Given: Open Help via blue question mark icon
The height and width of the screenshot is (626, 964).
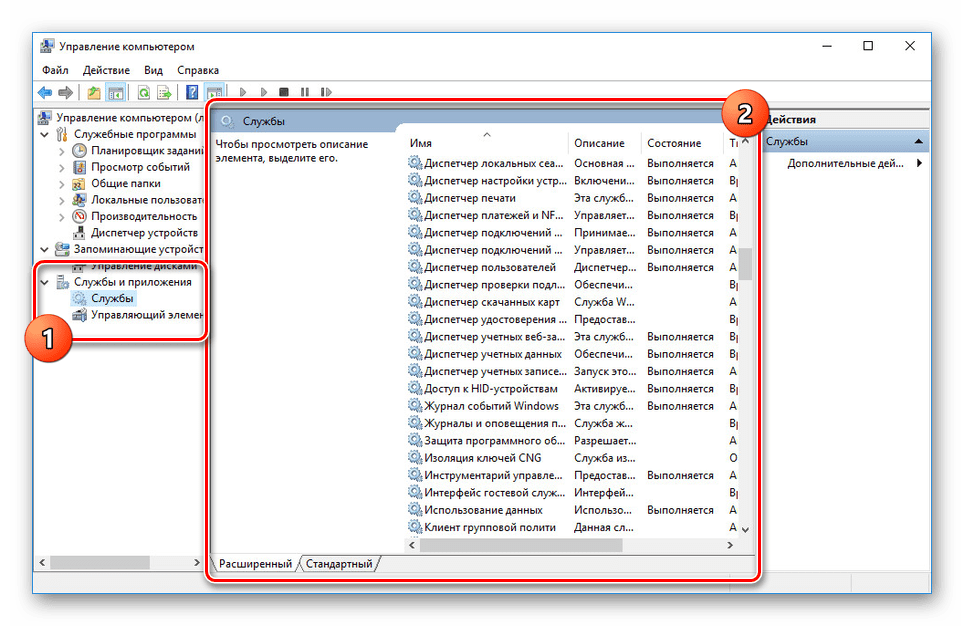Looking at the screenshot, I should pyautogui.click(x=192, y=92).
